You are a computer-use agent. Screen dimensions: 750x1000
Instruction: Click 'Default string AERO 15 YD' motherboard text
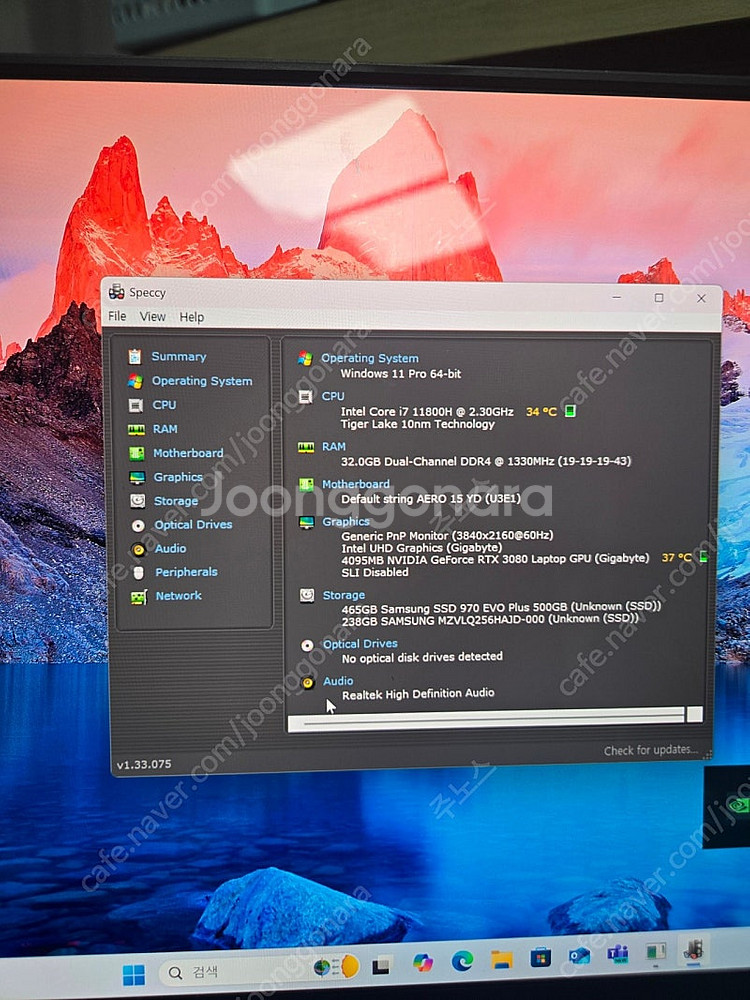click(431, 499)
